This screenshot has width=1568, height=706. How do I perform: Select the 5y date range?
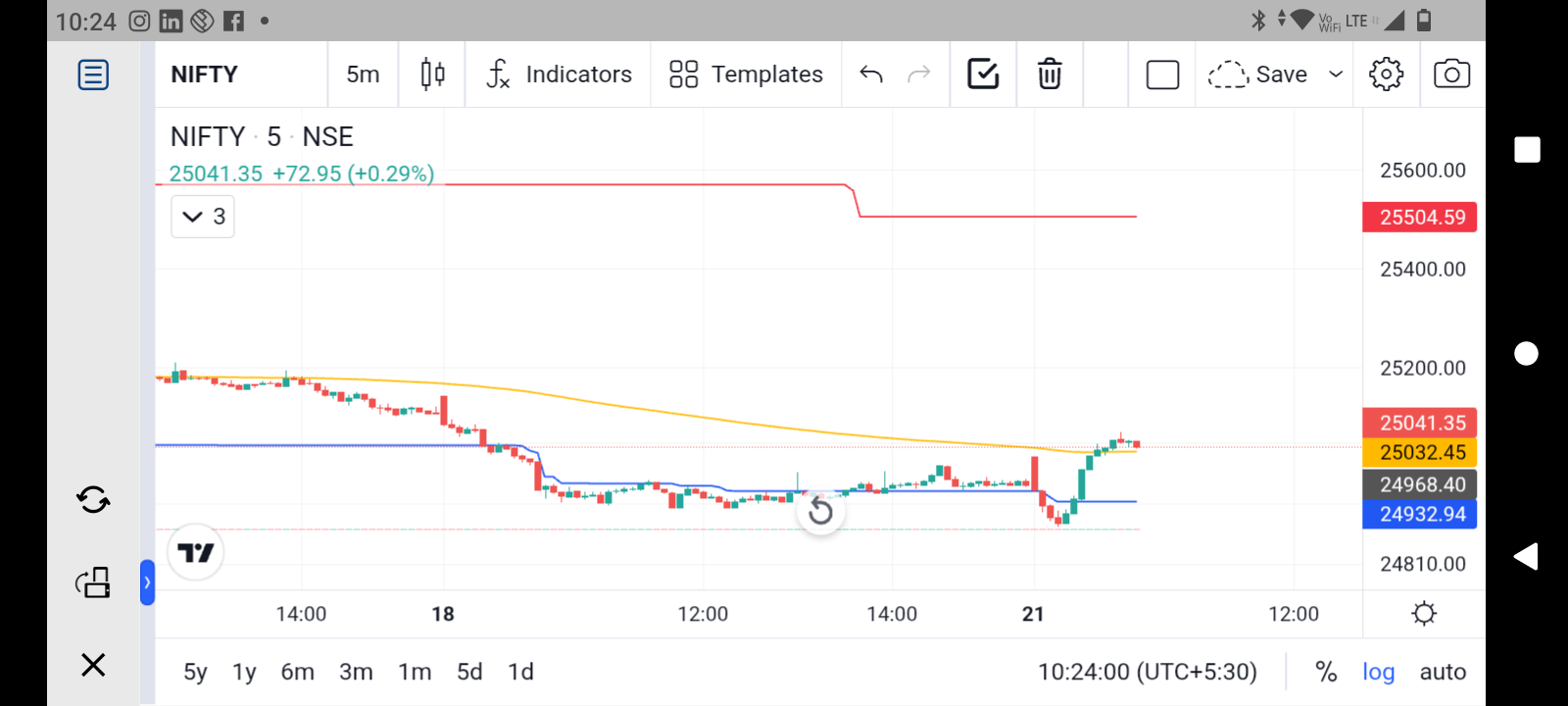[x=195, y=672]
